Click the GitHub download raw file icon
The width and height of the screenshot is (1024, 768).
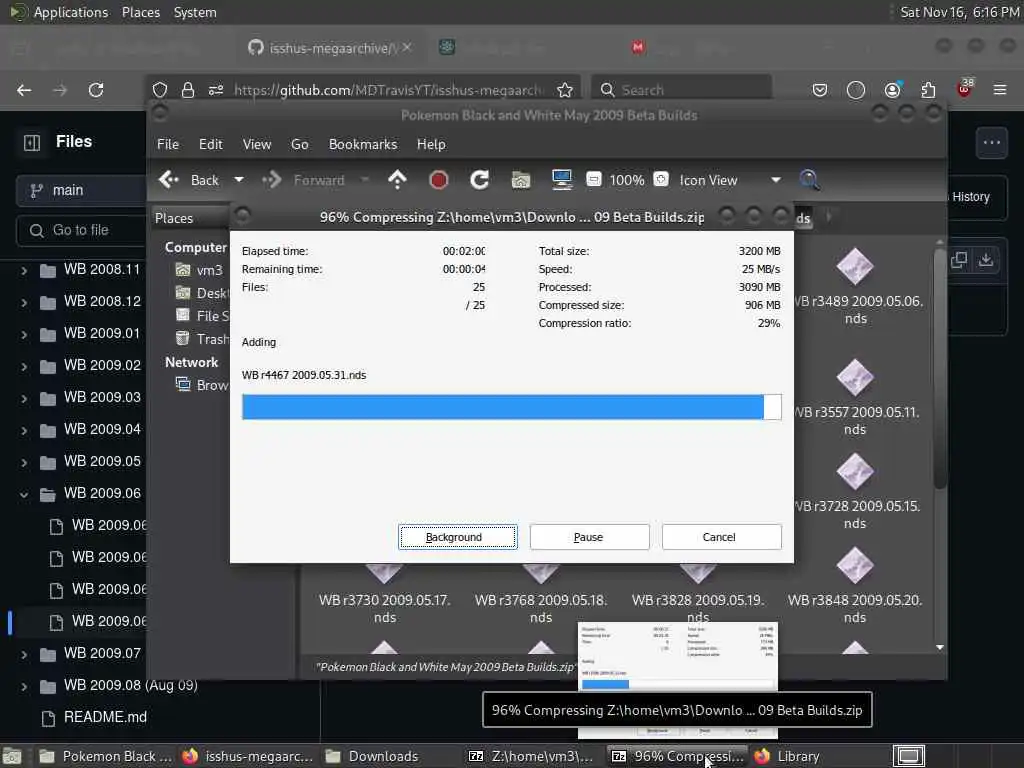point(985,260)
